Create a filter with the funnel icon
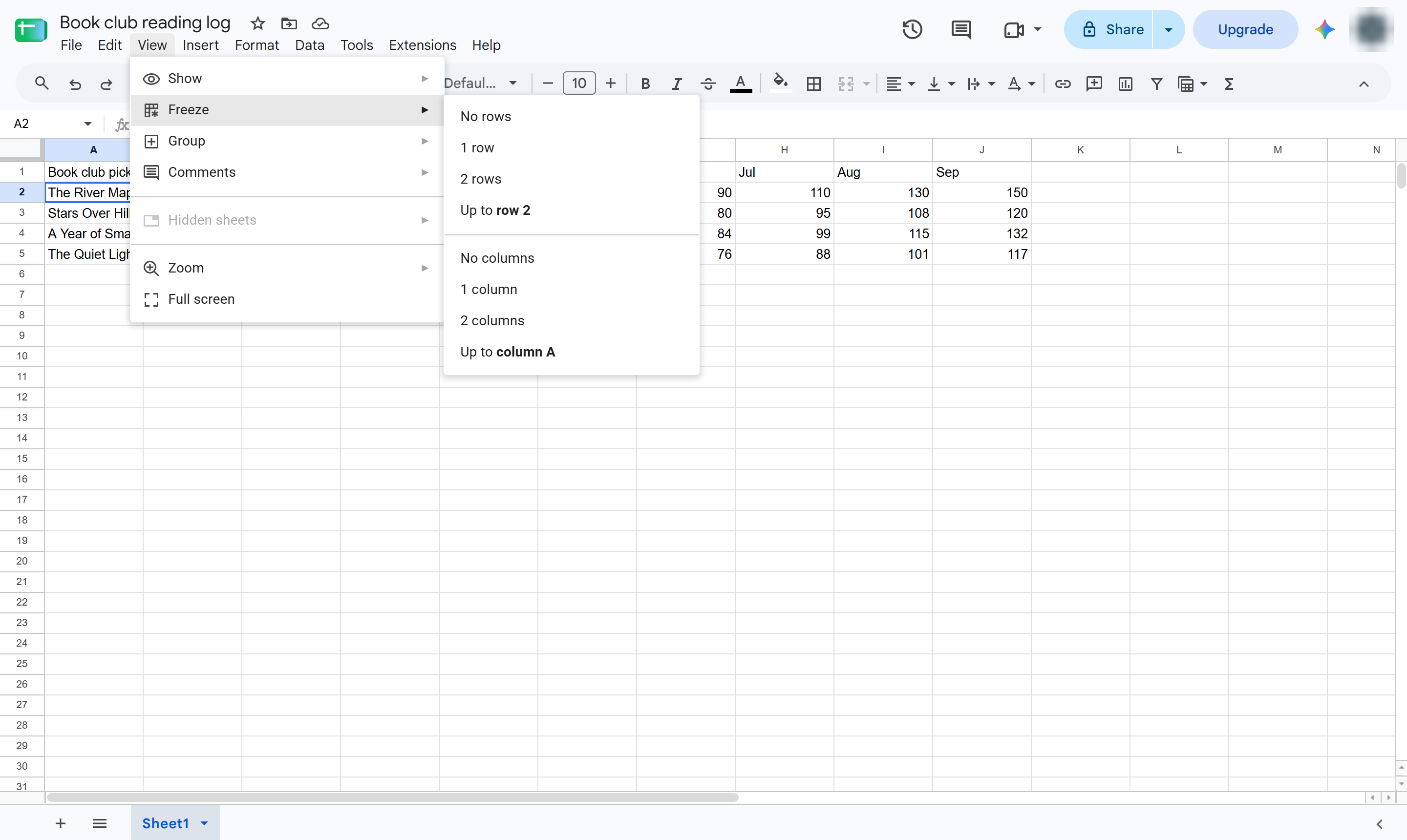 tap(1157, 84)
